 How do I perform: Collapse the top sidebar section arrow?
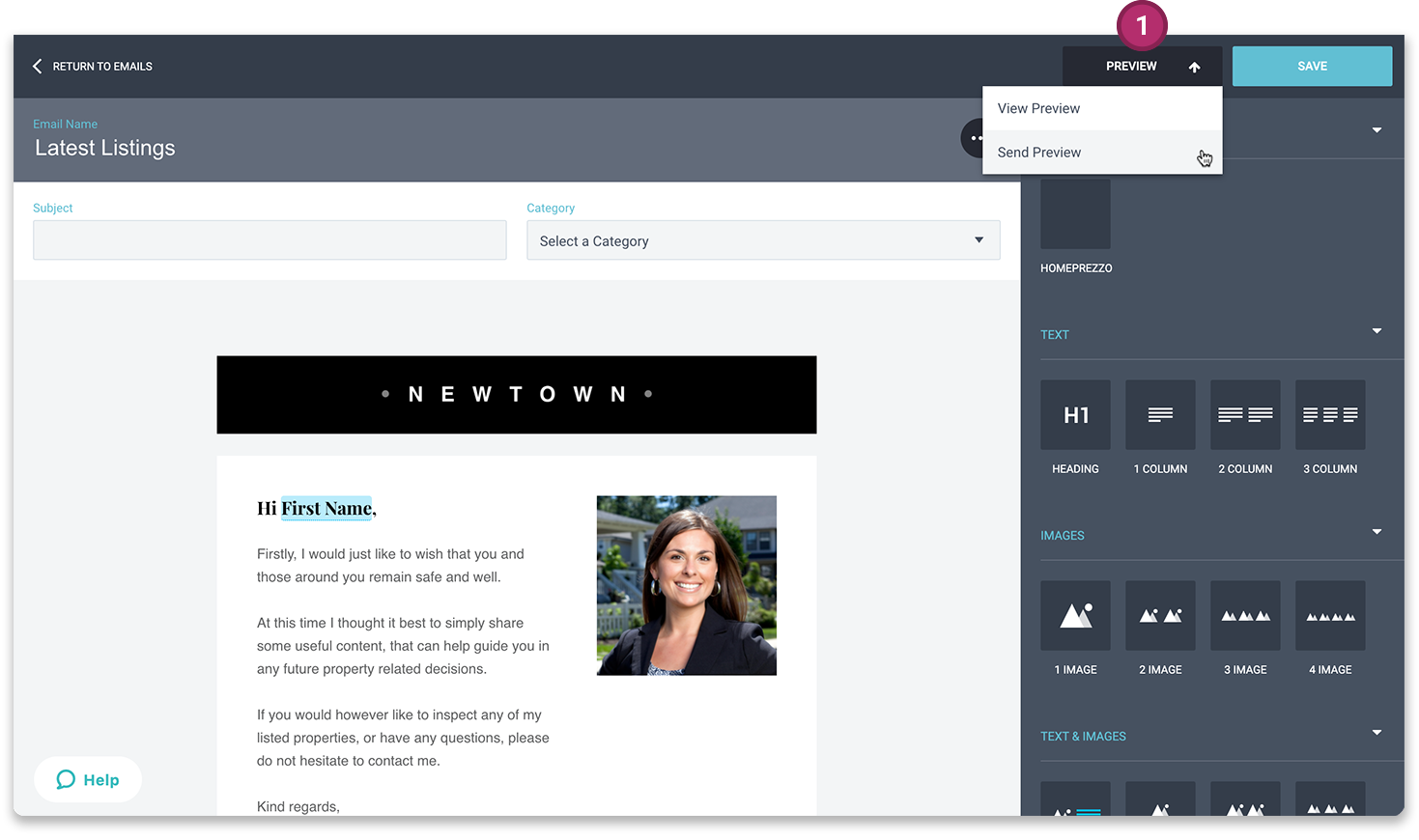tap(1376, 130)
